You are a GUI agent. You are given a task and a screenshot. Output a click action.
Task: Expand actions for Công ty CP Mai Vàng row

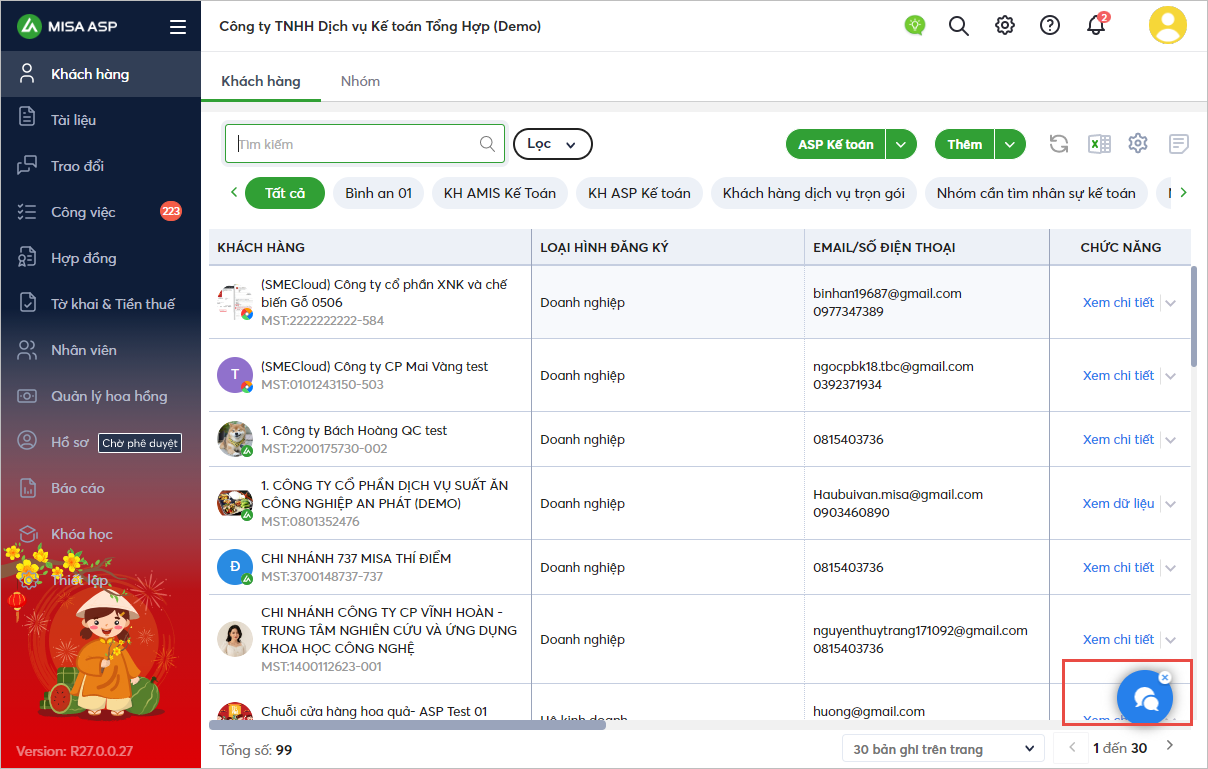coord(1171,376)
